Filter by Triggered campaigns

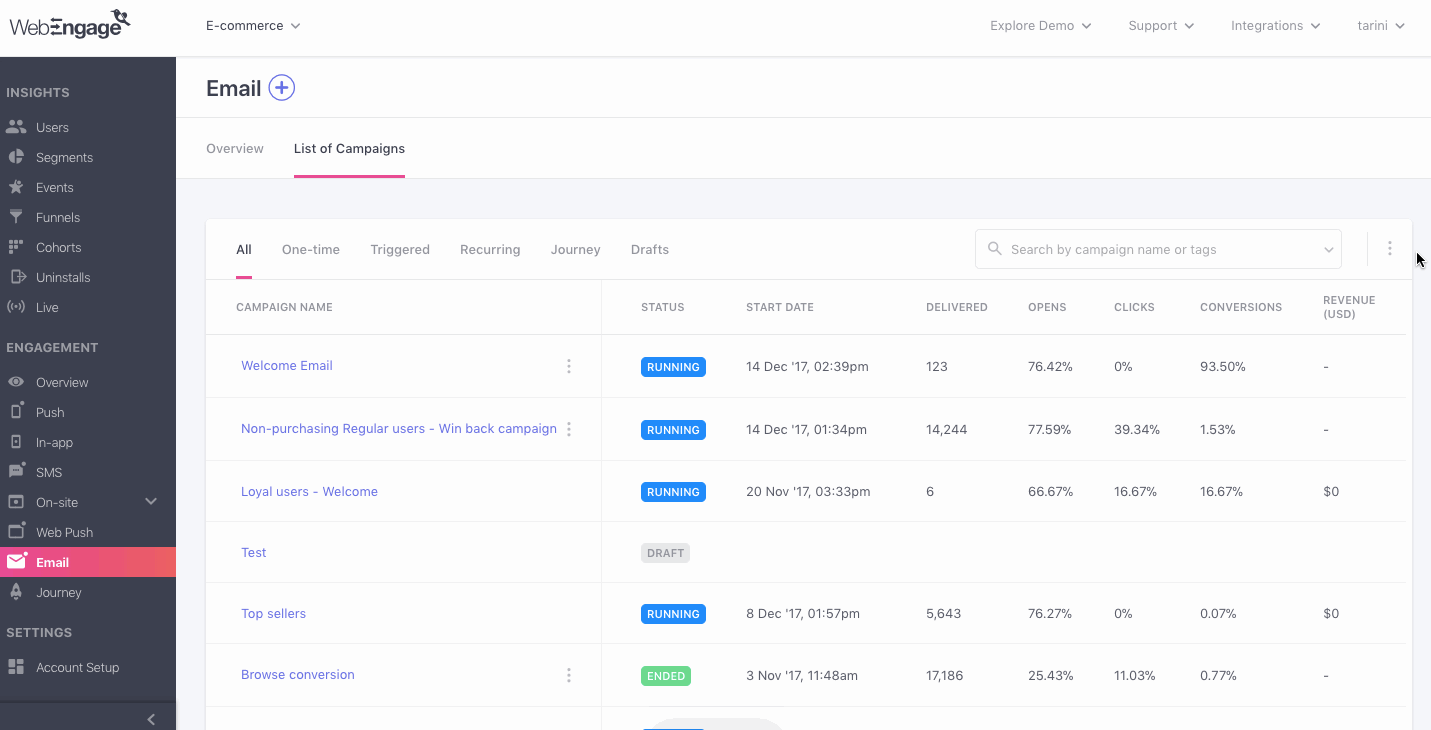[x=400, y=250]
